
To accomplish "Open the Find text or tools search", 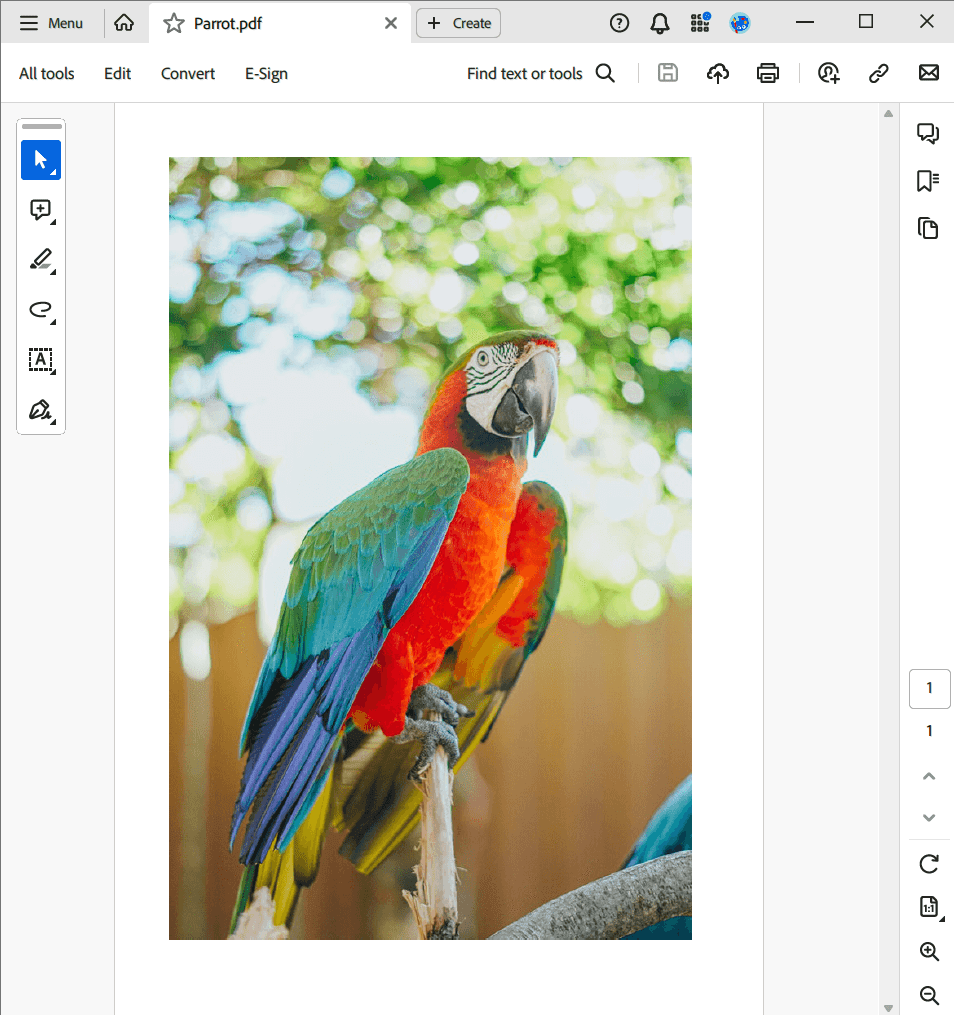I will coord(540,73).
